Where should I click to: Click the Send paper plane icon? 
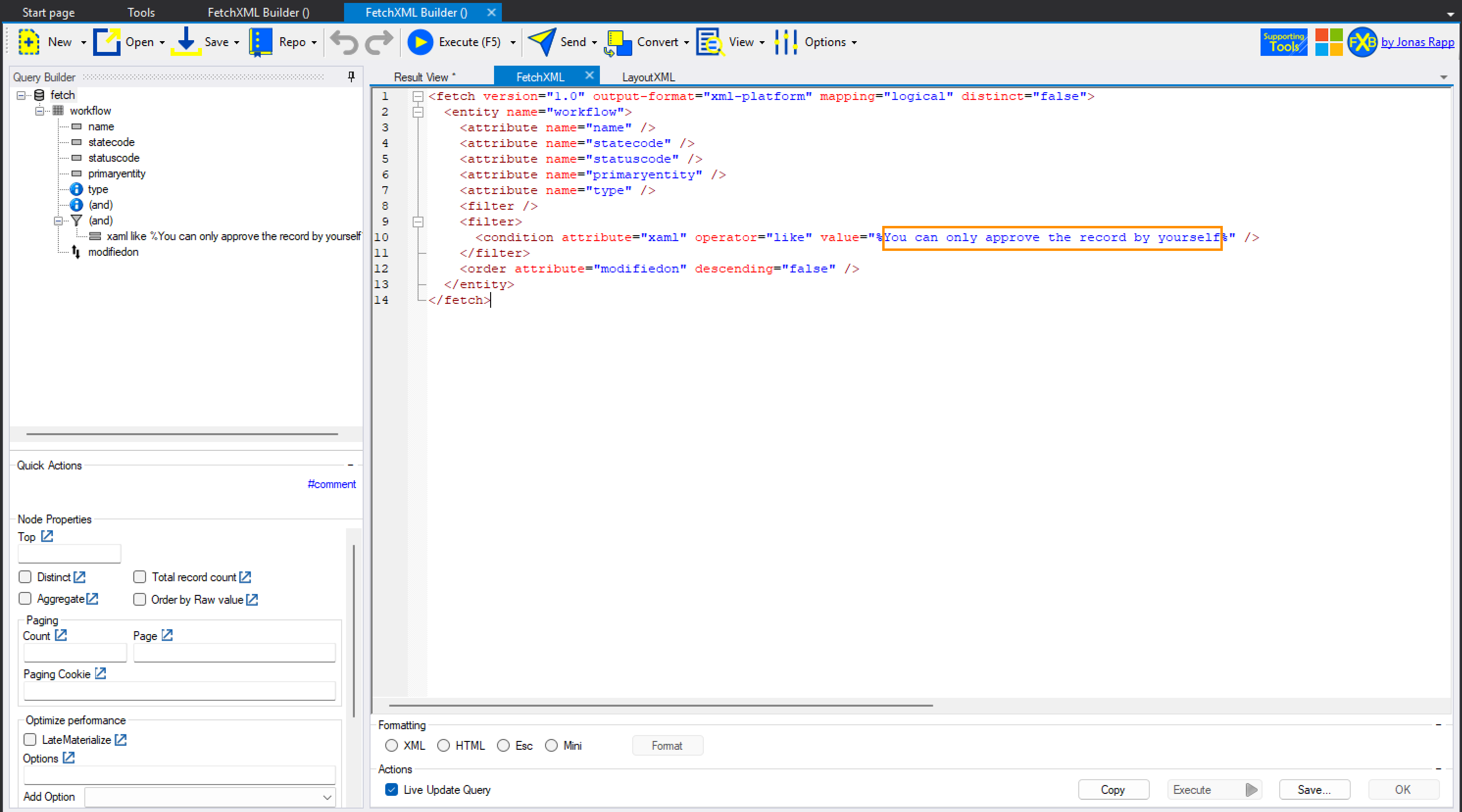click(x=542, y=42)
